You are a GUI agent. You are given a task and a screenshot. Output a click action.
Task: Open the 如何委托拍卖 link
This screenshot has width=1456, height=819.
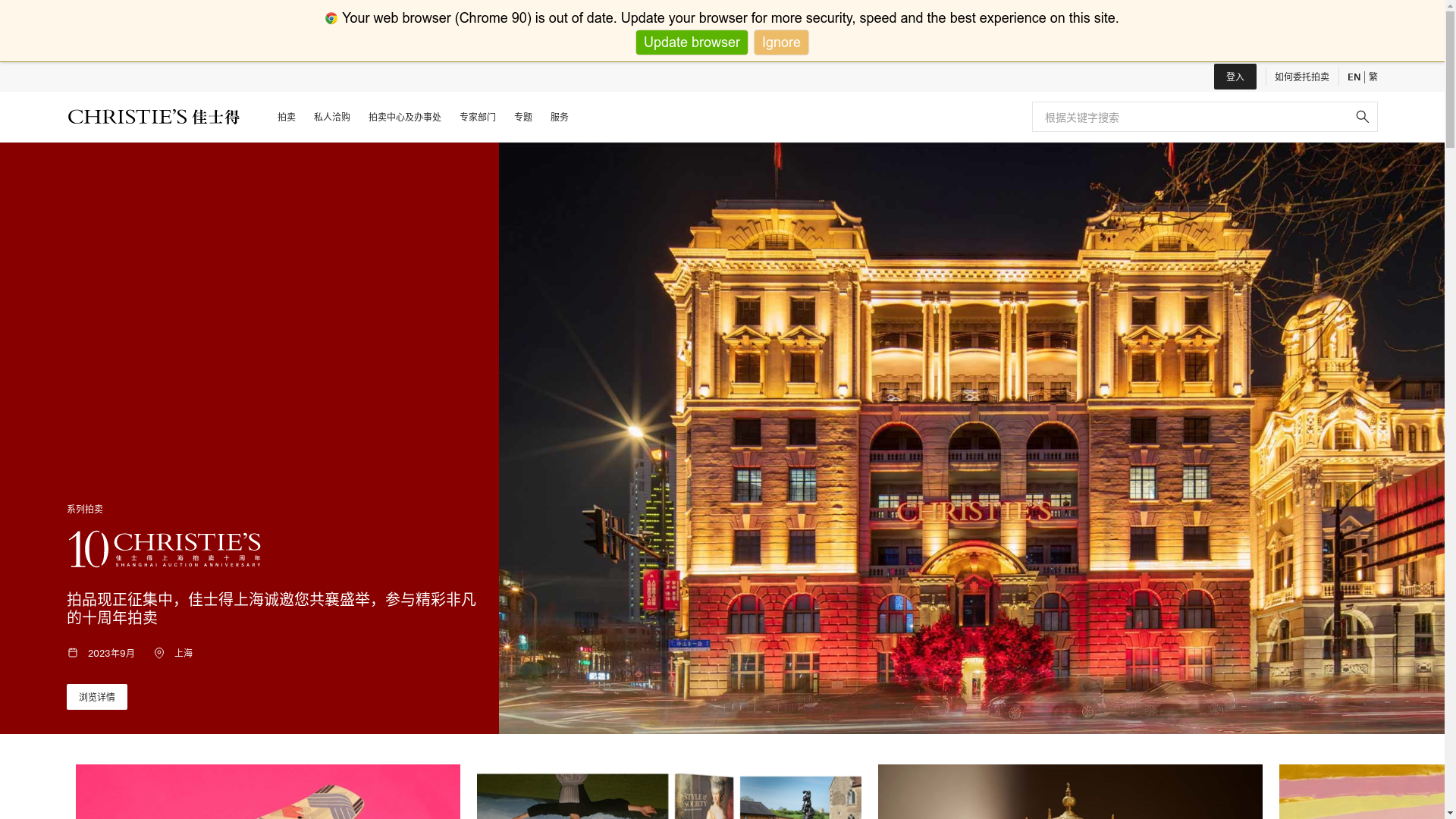1301,77
